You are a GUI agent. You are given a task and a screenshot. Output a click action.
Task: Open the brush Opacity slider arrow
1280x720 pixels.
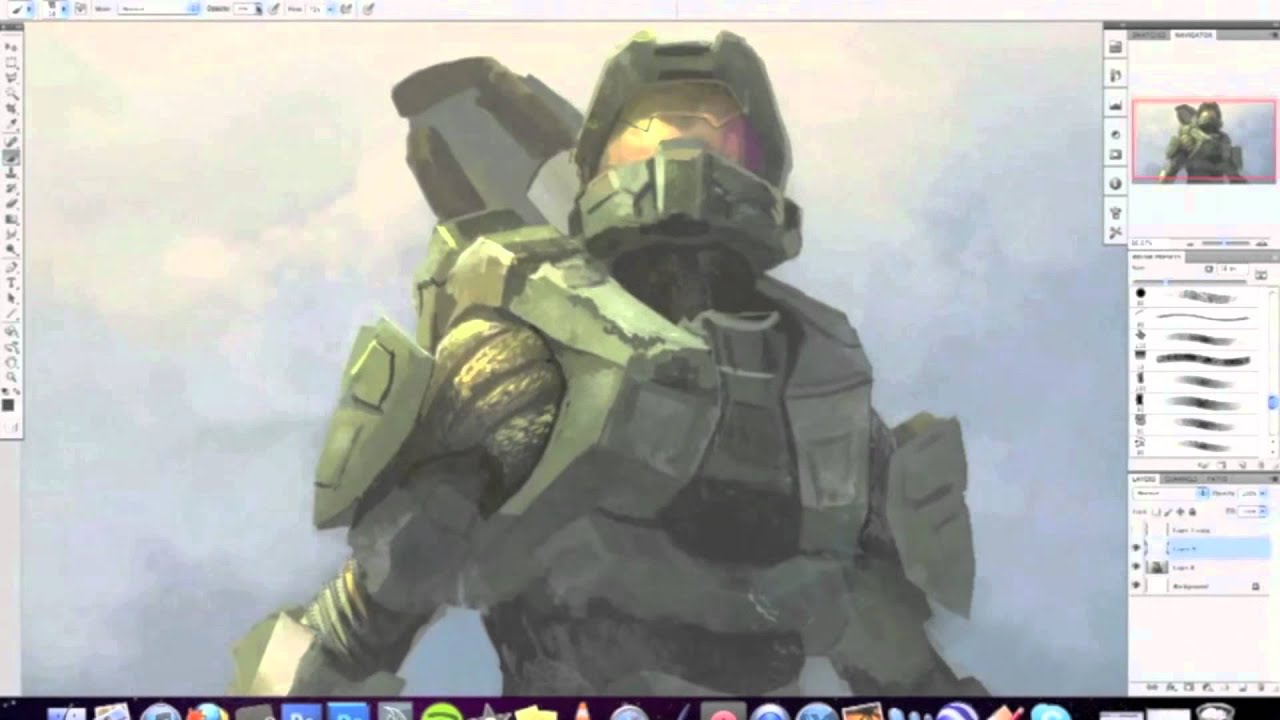(x=258, y=9)
